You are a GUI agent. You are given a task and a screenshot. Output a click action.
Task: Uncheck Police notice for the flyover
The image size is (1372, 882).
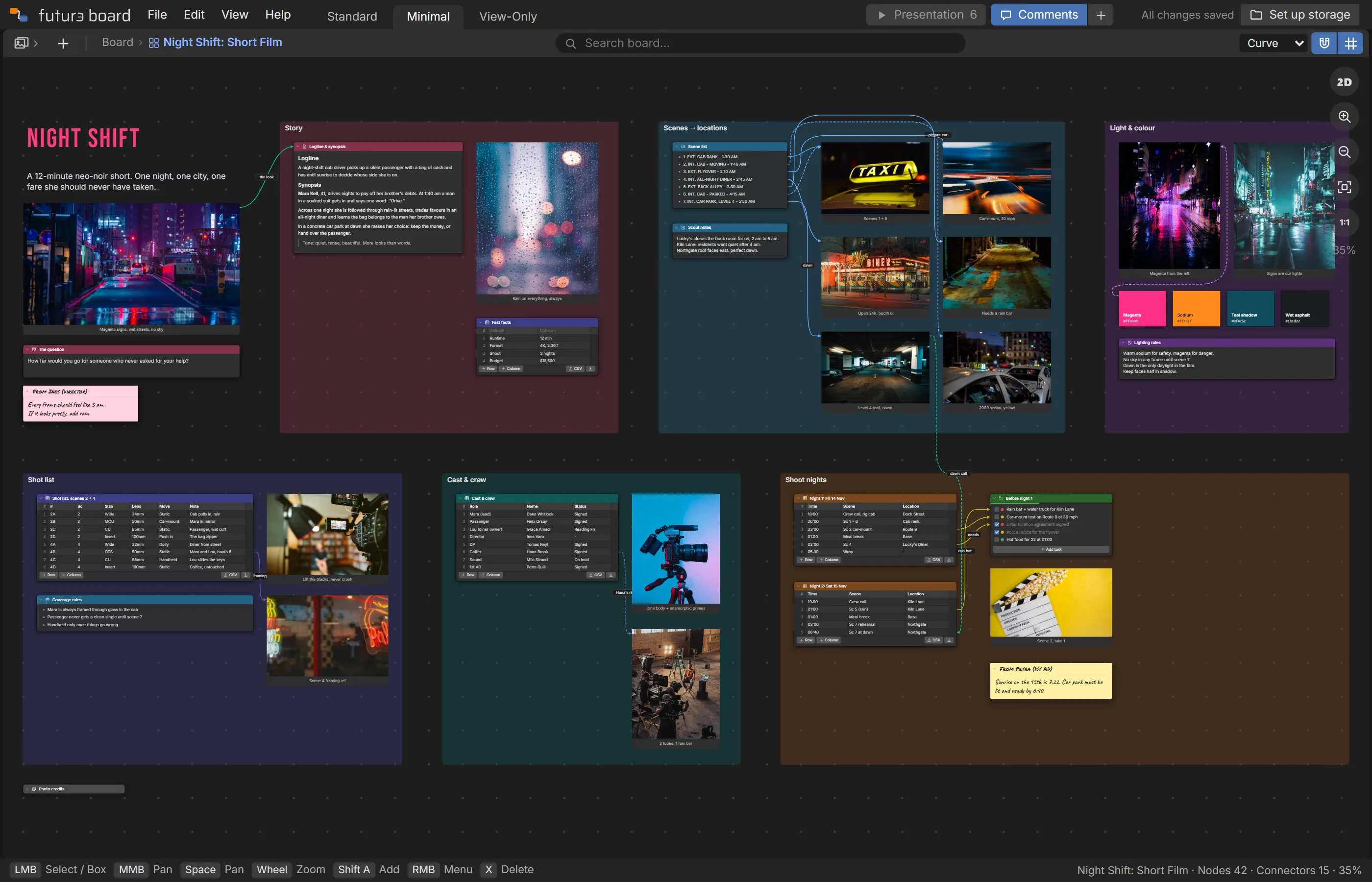(x=996, y=532)
